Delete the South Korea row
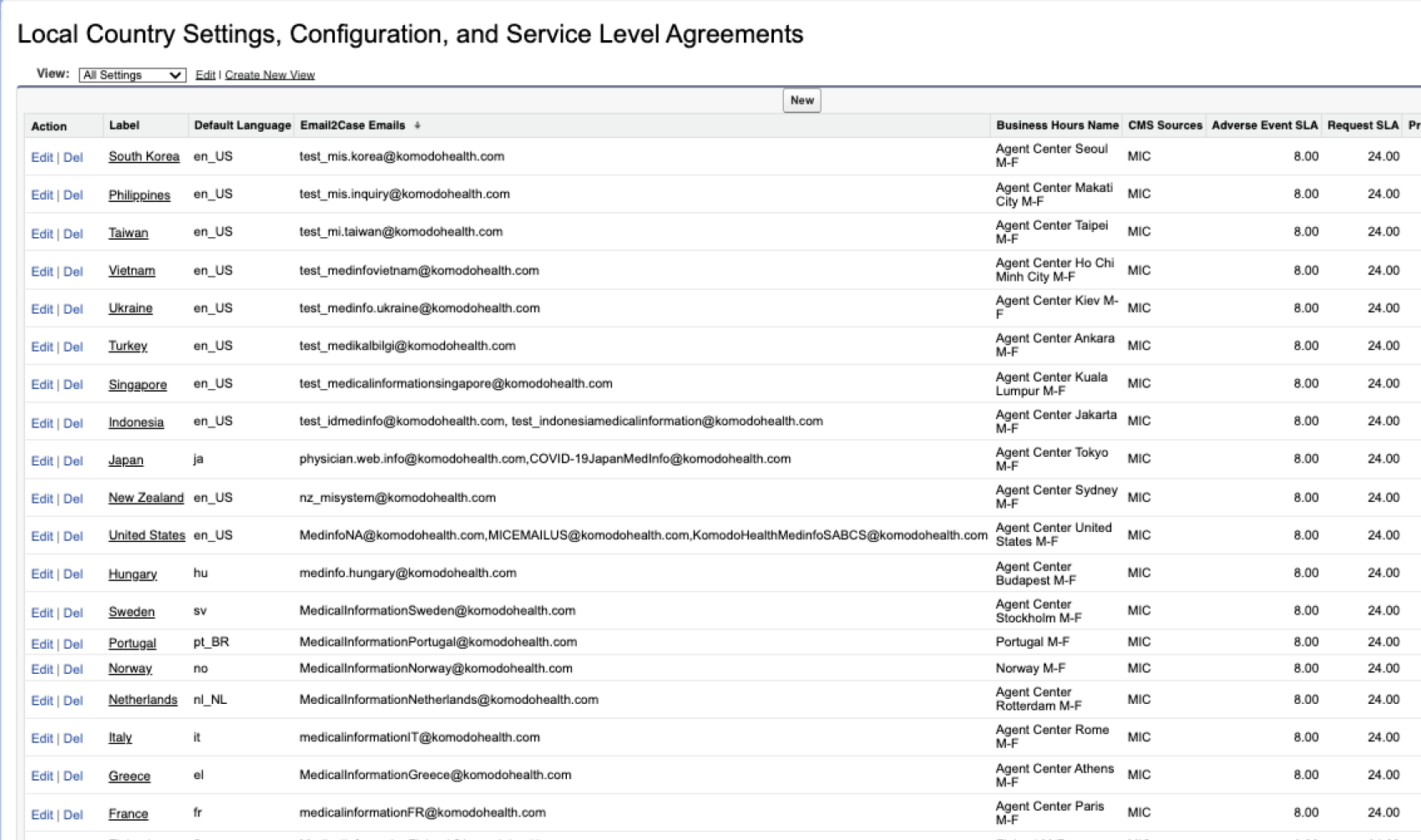The height and width of the screenshot is (840, 1421). click(73, 157)
